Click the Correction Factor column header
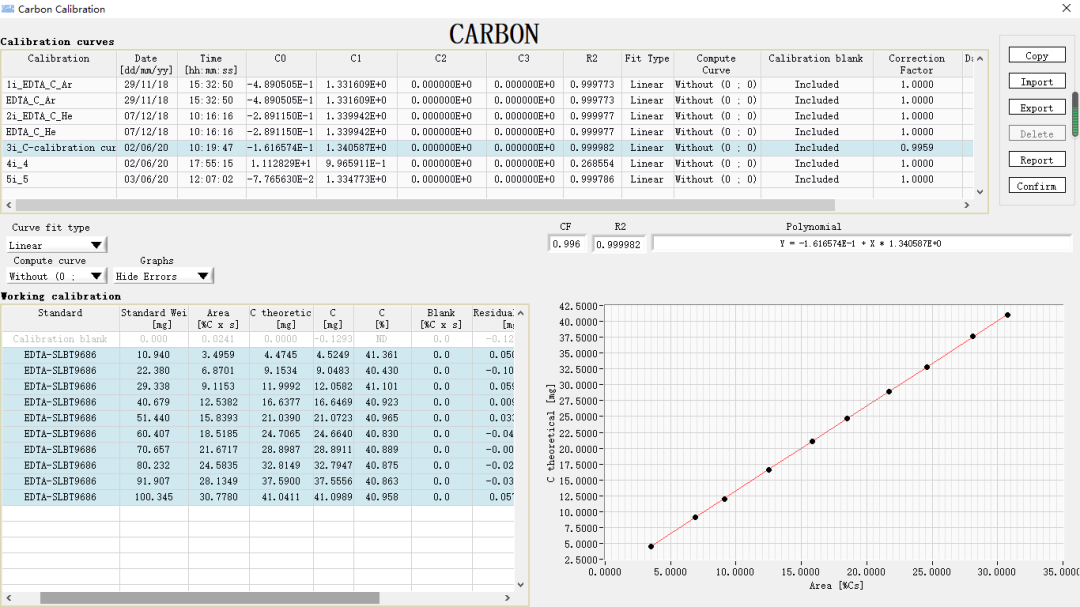 coord(916,65)
